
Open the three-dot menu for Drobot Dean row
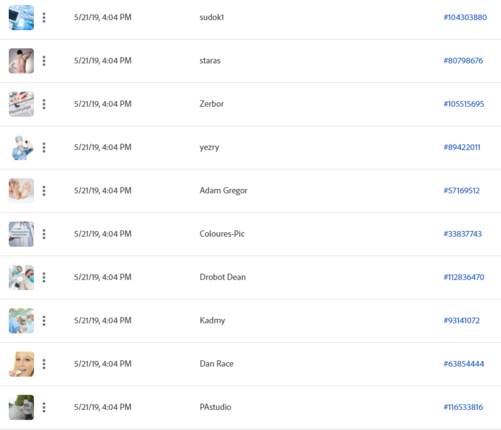coord(44,277)
